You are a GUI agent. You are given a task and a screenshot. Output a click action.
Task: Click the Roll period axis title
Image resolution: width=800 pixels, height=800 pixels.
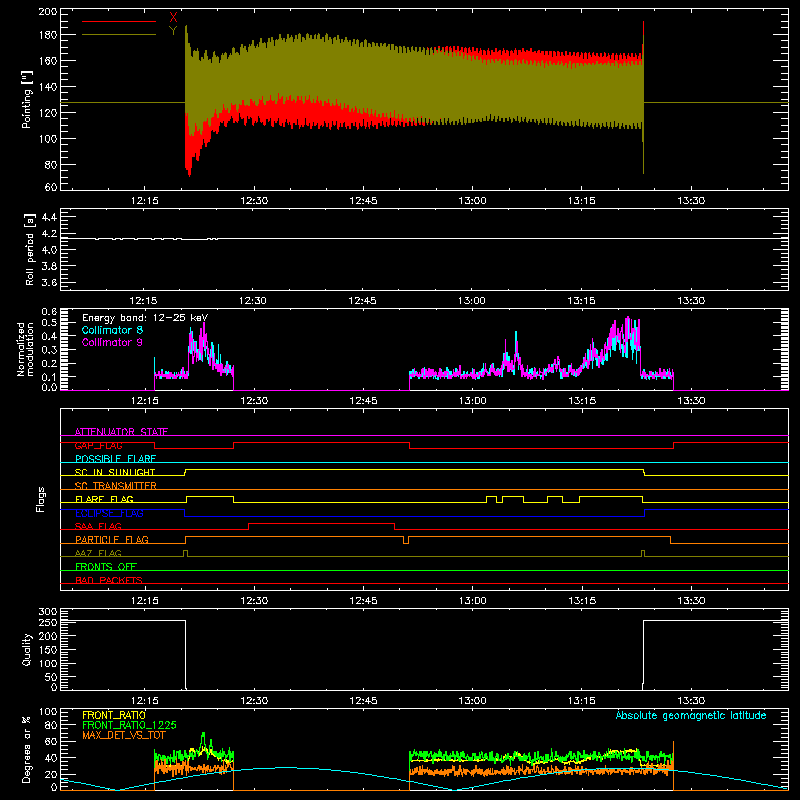pyautogui.click(x=30, y=249)
